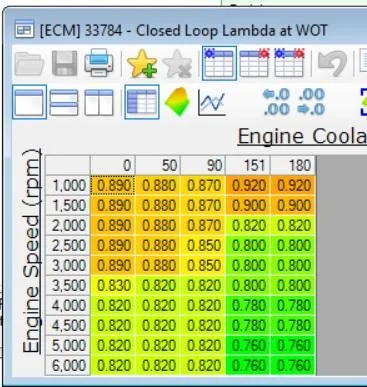
Task: Select the 90 coolant column header
Action: coord(203,165)
